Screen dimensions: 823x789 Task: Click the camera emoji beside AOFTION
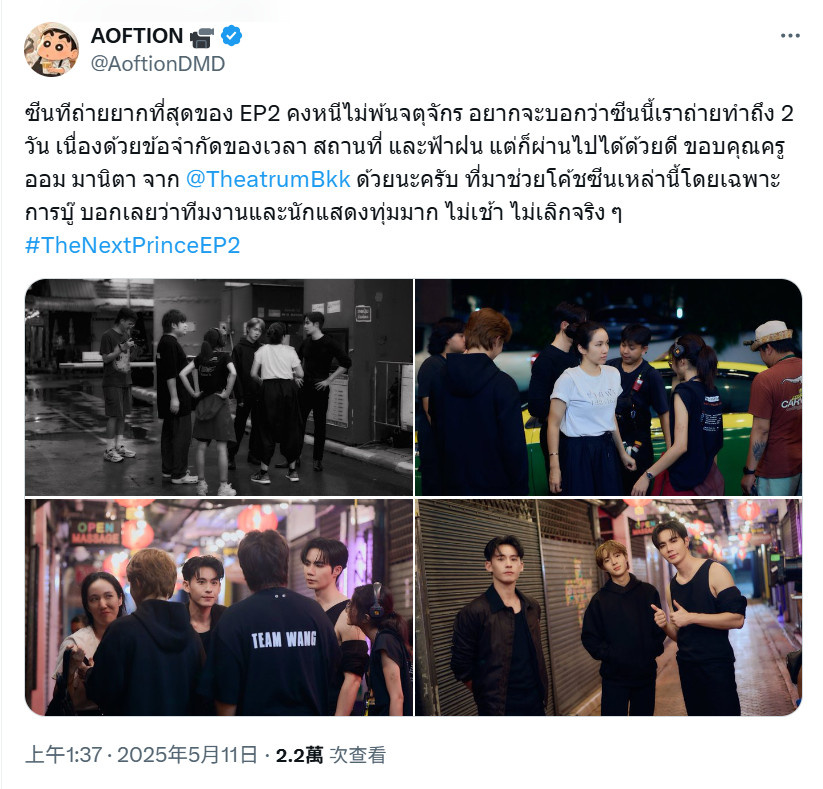(x=202, y=37)
